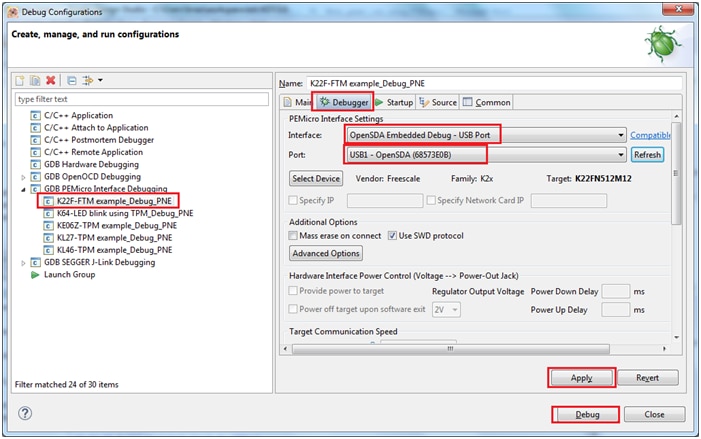Delete selected launch configuration with red X

(x=51, y=80)
